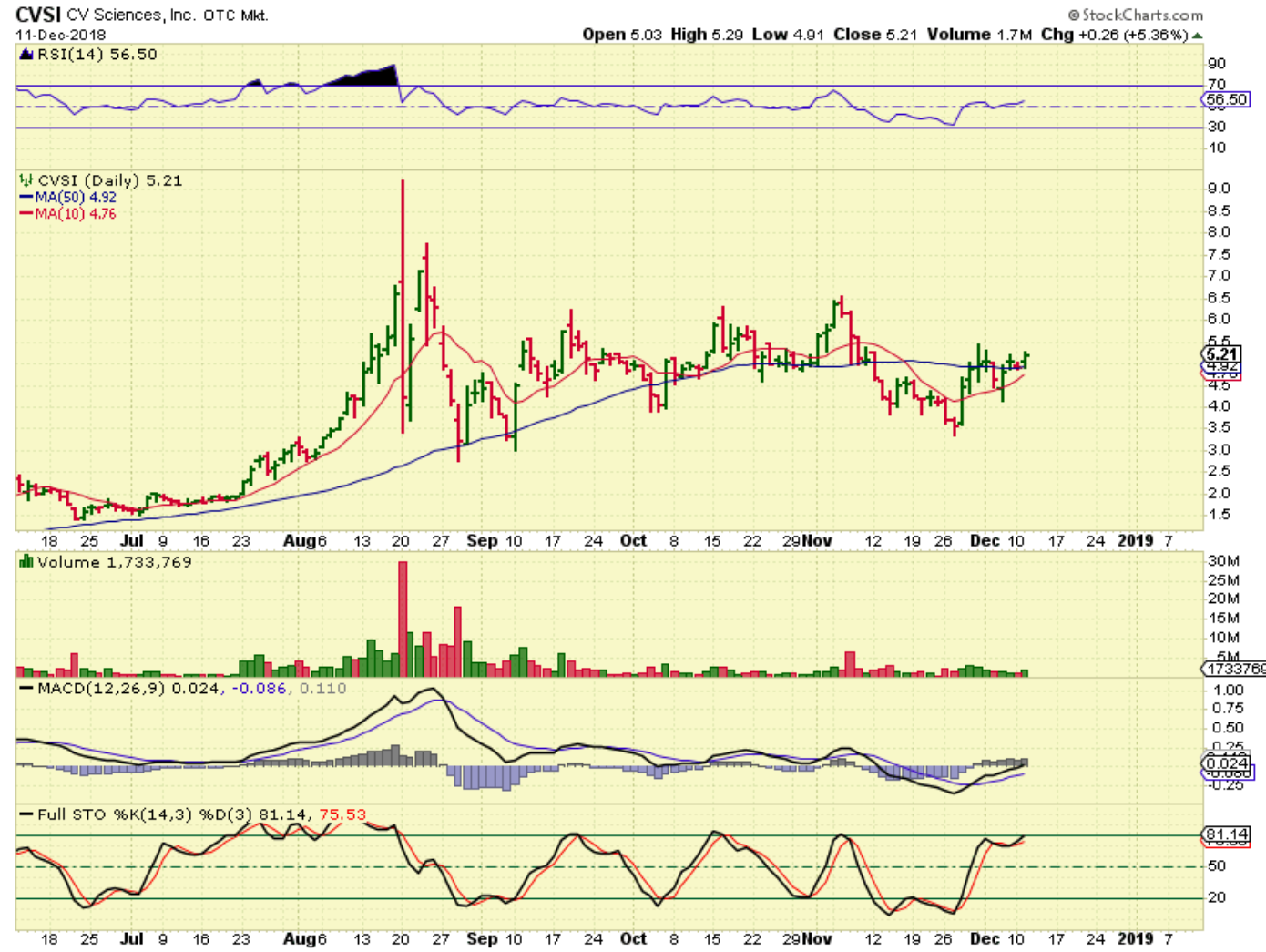The height and width of the screenshot is (952, 1266).
Task: Click the "Chg +0.26 (+5.36%)" change value
Action: click(1115, 35)
